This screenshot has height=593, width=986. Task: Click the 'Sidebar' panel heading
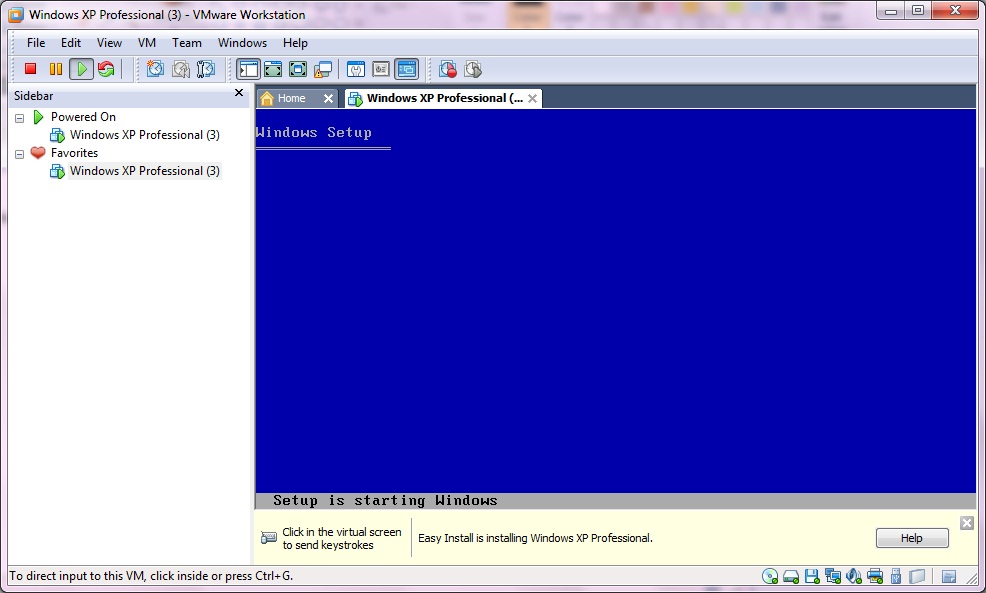click(x=33, y=96)
